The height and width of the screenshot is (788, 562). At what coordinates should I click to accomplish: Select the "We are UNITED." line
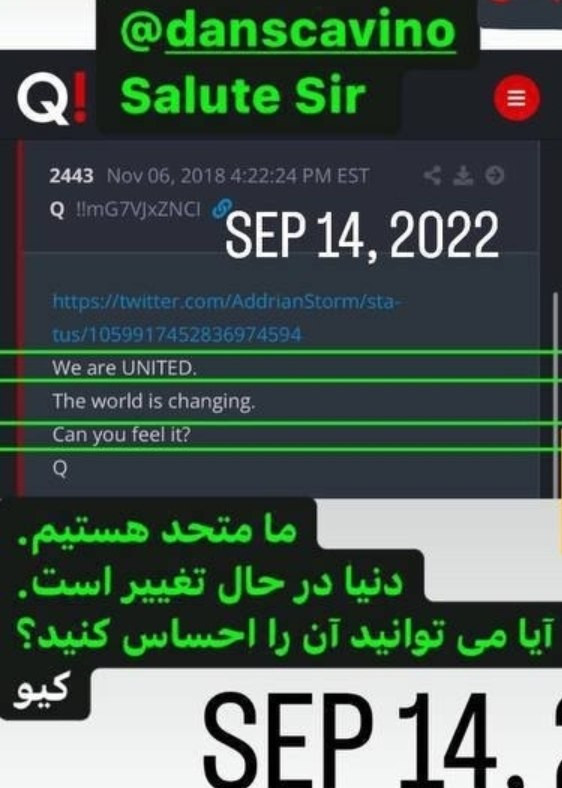tap(124, 368)
